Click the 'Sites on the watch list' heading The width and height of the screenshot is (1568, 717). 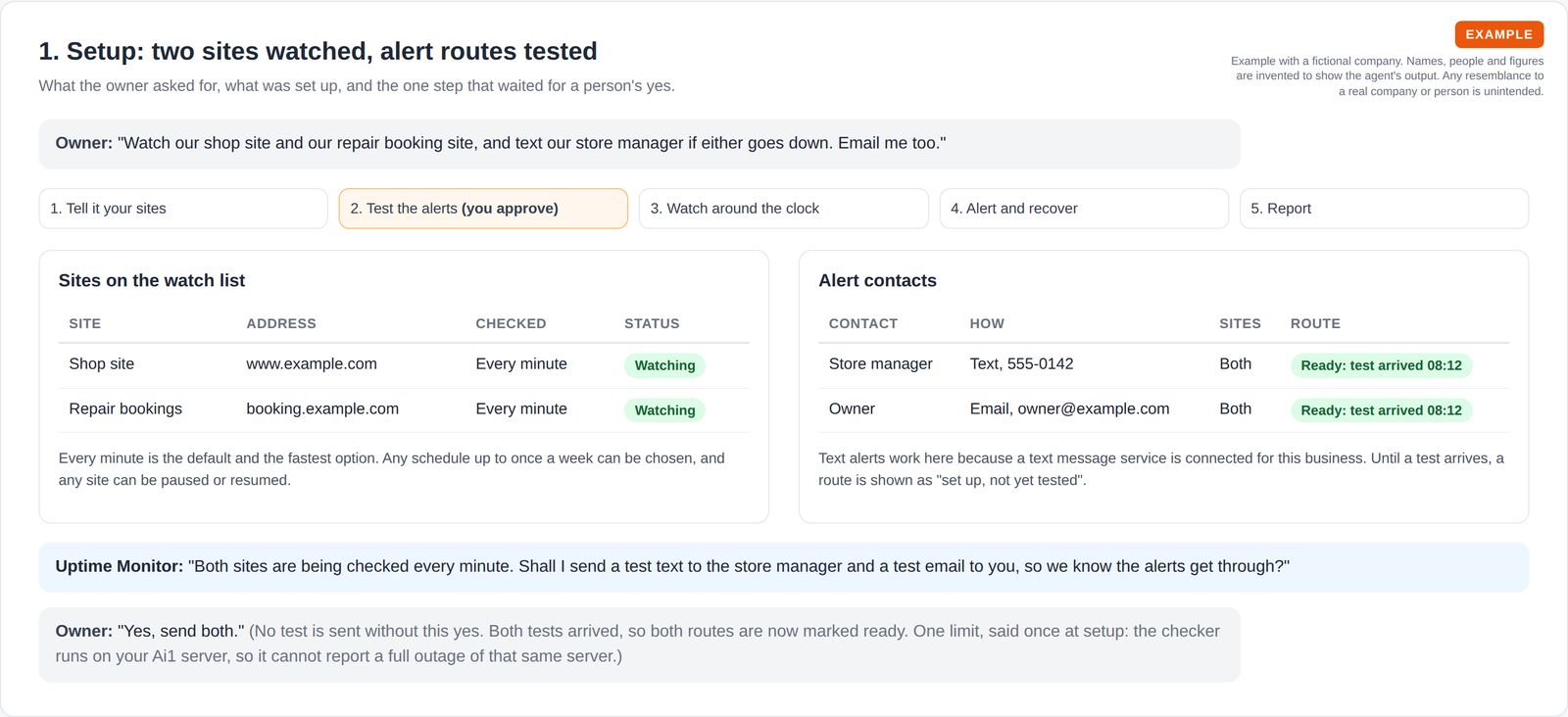(x=152, y=281)
